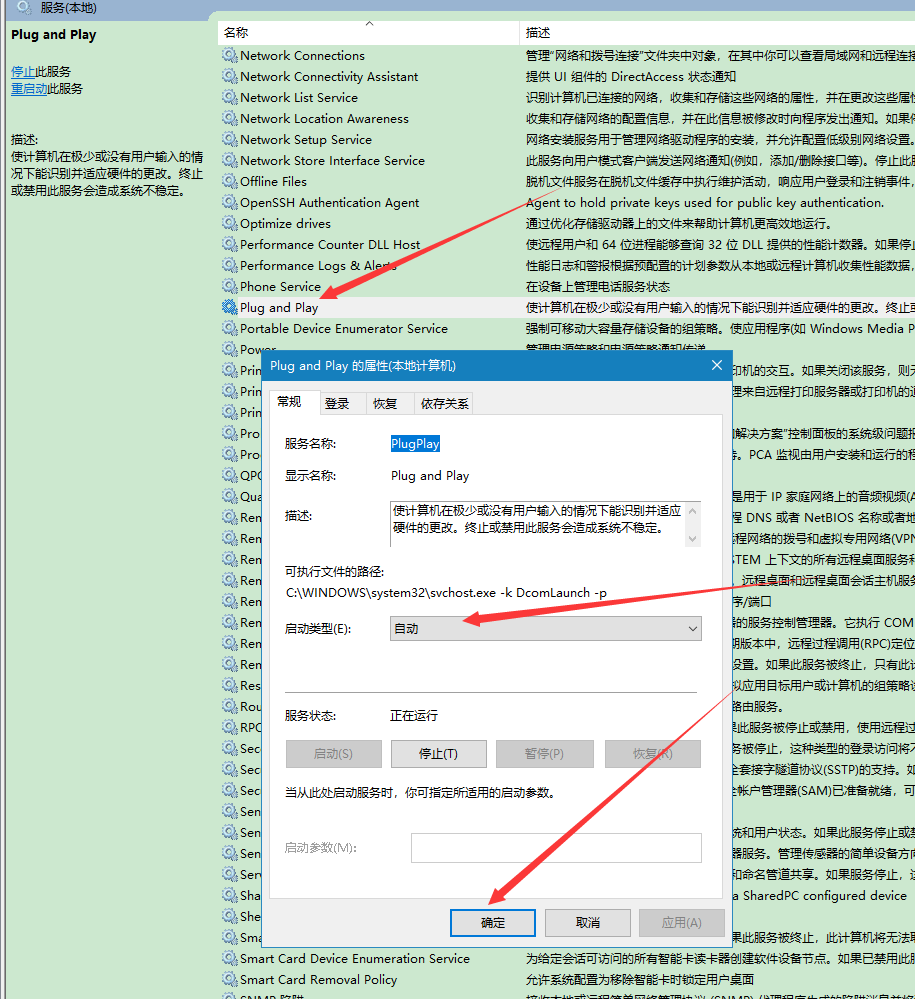Click the OpenSSH Authentication Agent service icon
This screenshot has width=915, height=999.
coord(229,203)
